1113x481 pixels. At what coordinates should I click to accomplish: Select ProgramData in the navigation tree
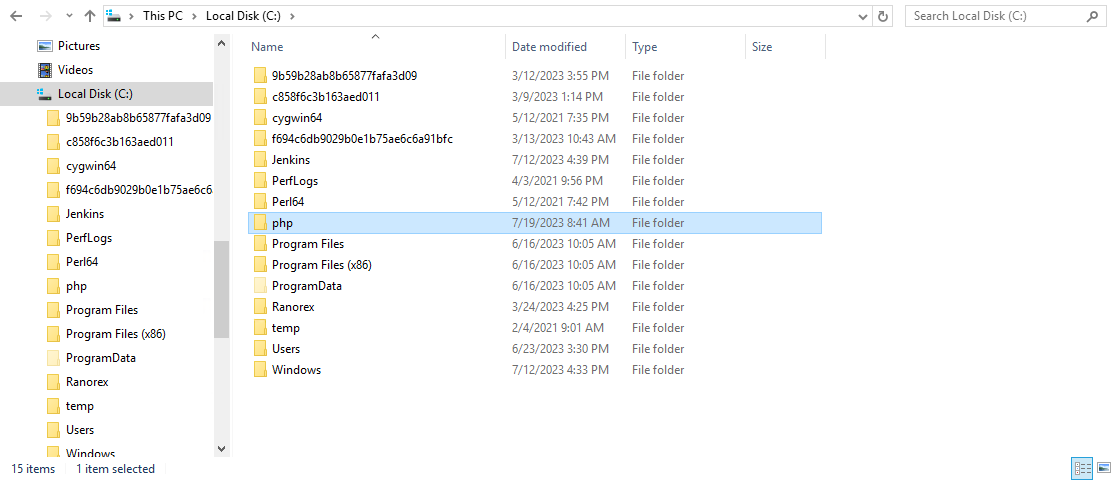[100, 358]
